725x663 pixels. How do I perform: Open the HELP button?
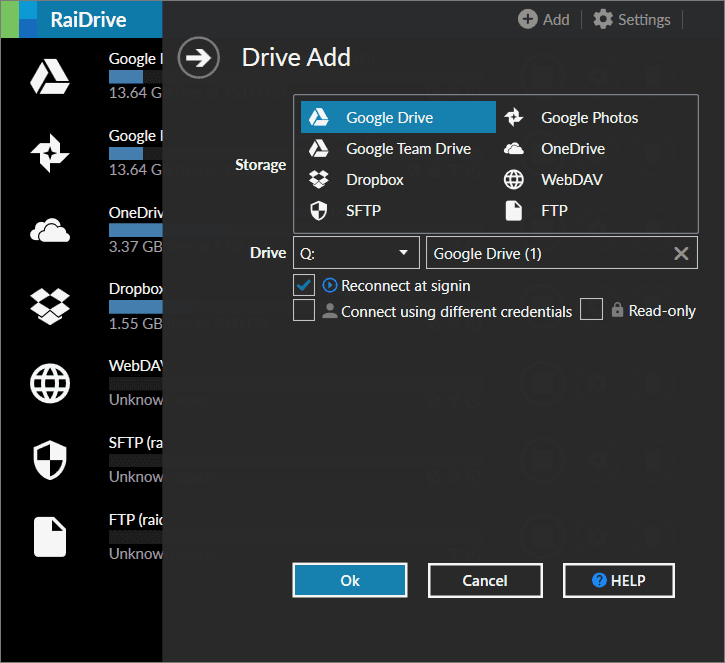[x=618, y=580]
